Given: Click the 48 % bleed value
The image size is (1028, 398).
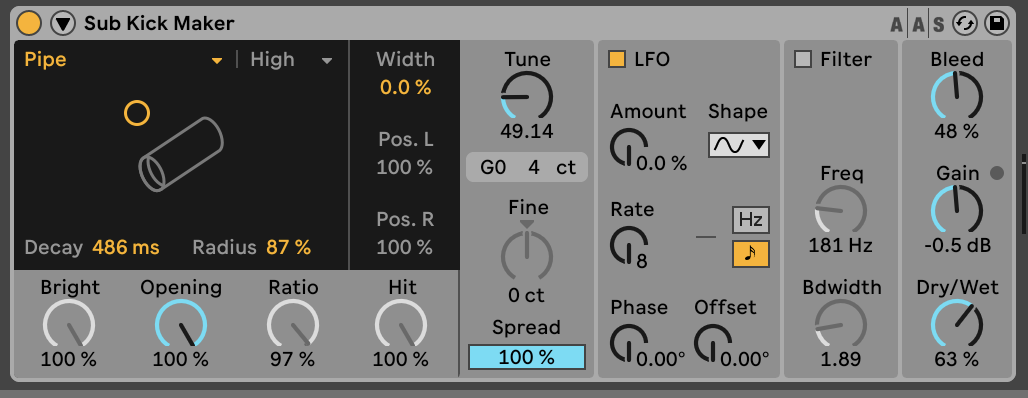Looking at the screenshot, I should 957,132.
